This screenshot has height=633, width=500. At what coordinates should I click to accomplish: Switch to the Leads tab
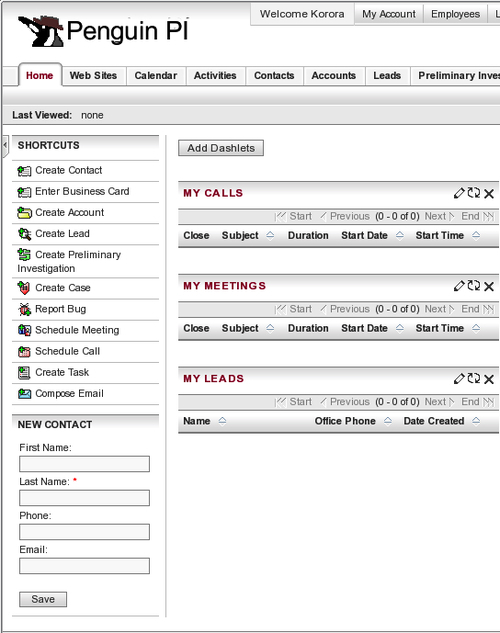(387, 76)
